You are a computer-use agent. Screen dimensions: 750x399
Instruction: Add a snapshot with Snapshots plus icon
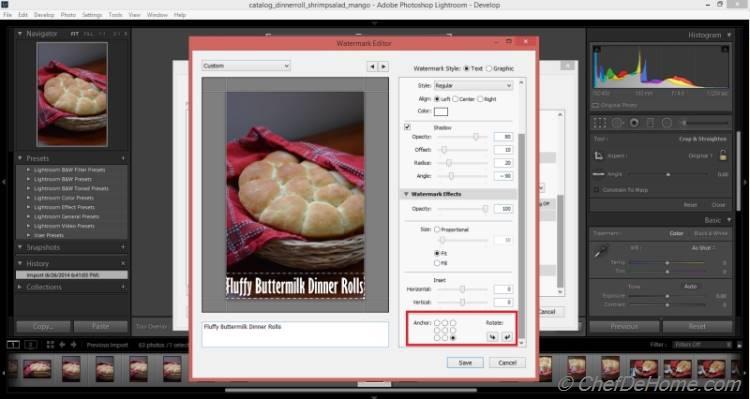pos(123,247)
